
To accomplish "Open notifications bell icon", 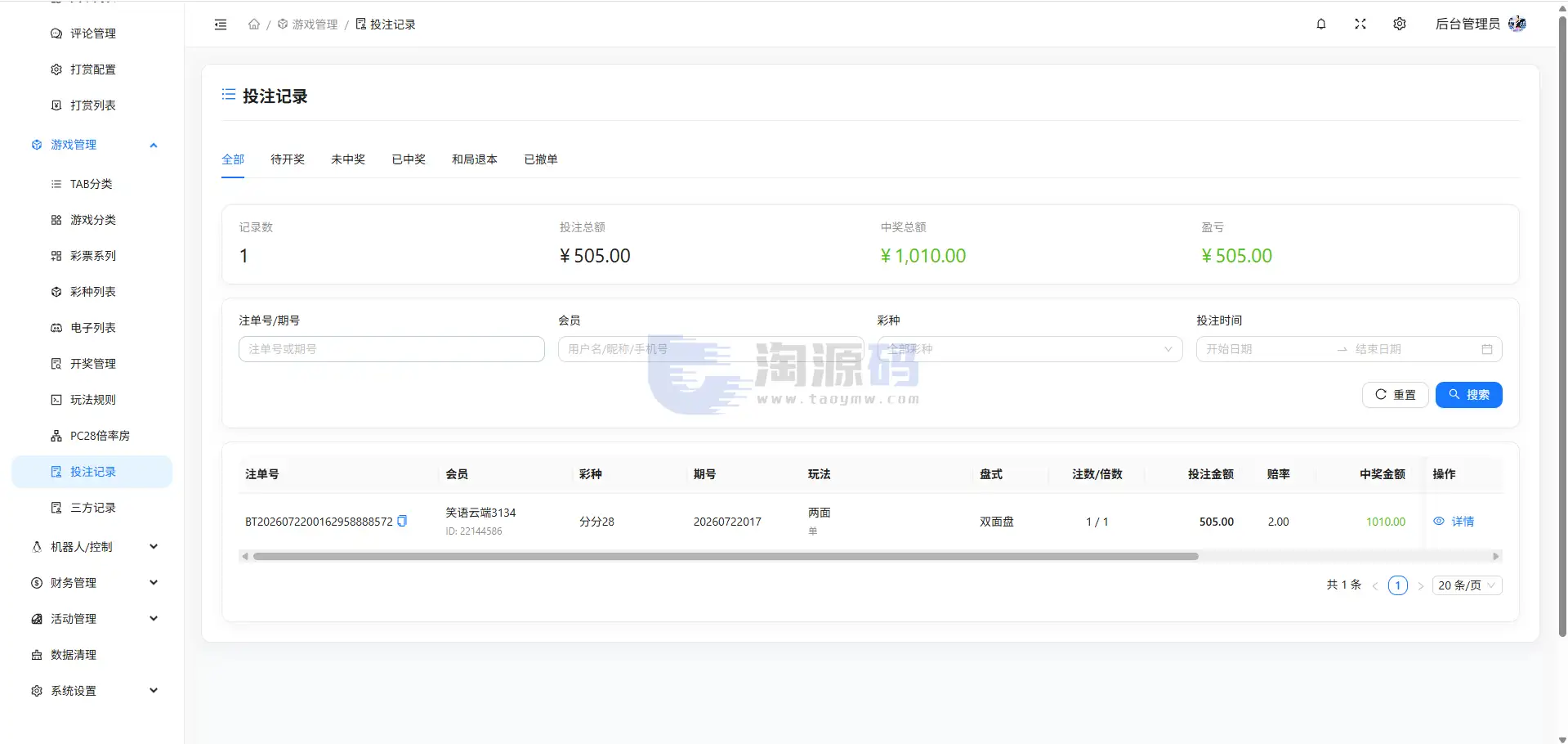I will tap(1321, 25).
